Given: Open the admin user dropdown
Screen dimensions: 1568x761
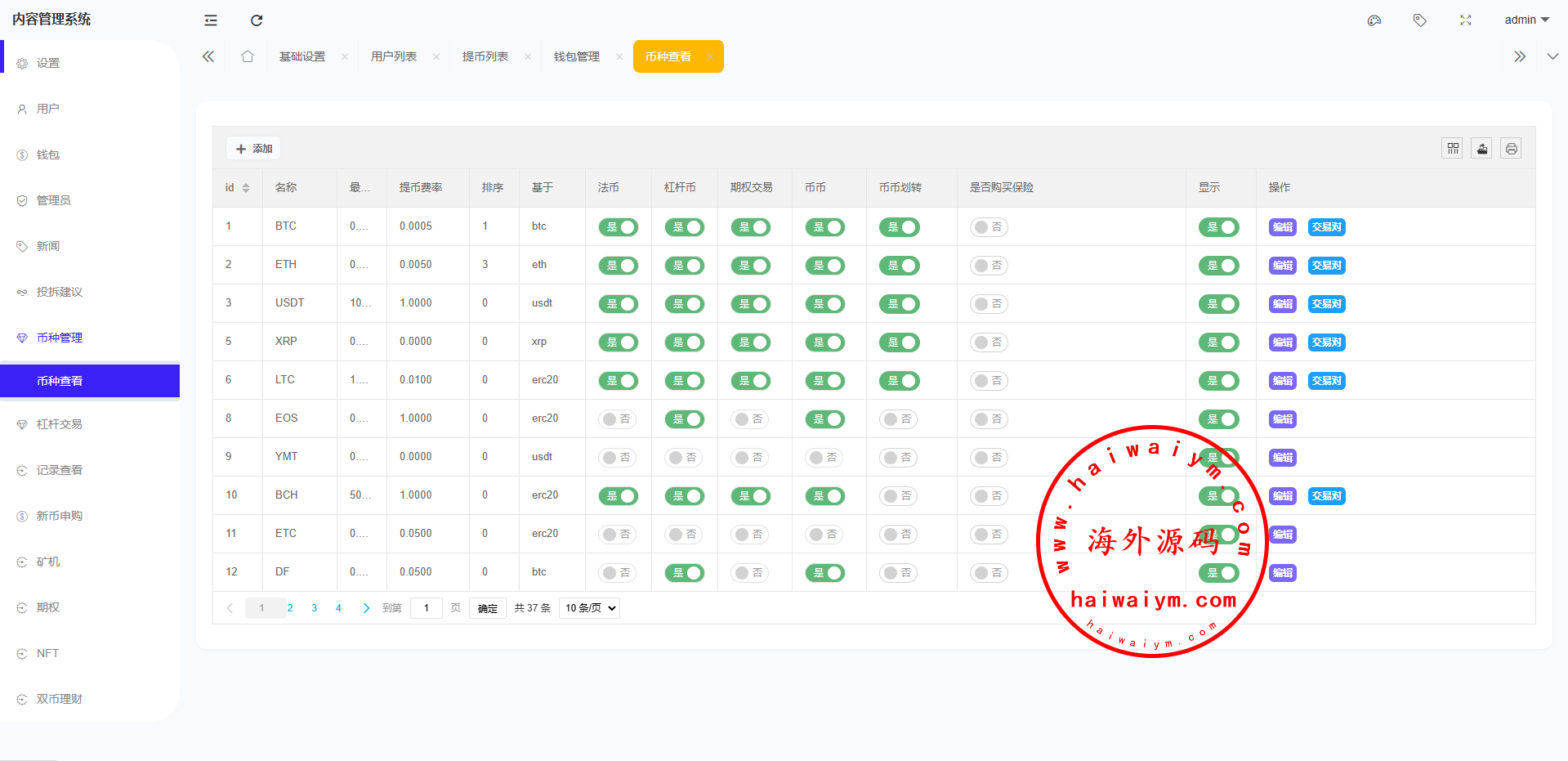Looking at the screenshot, I should click(1526, 20).
